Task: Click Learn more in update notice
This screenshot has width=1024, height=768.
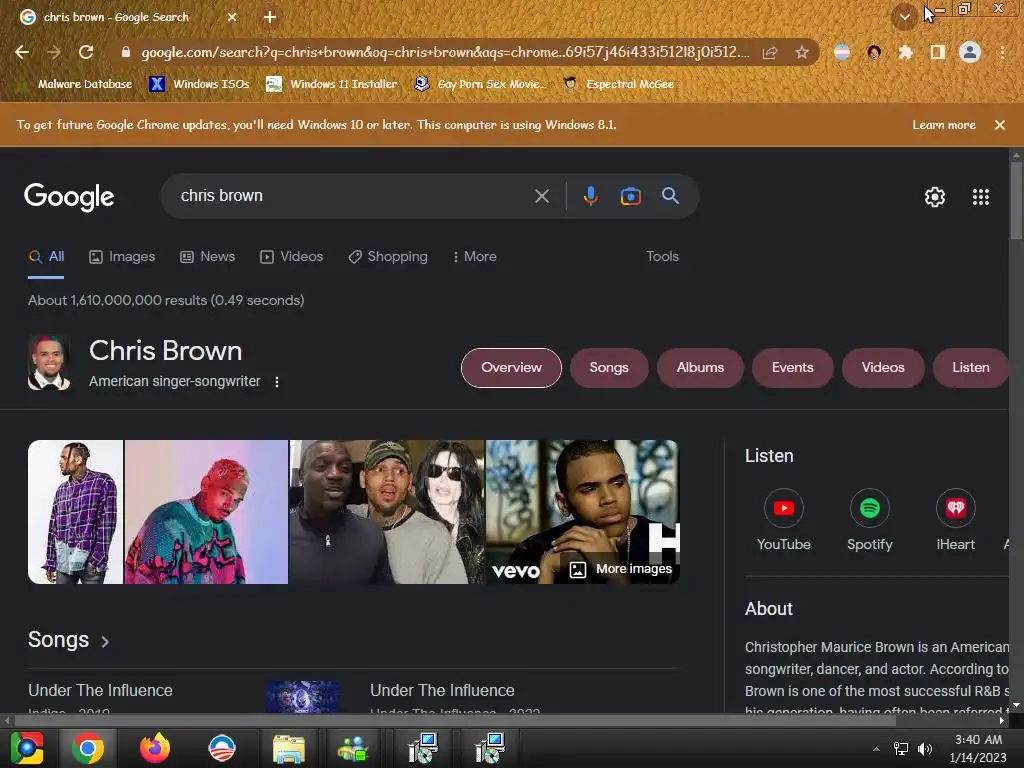Action: (944, 125)
